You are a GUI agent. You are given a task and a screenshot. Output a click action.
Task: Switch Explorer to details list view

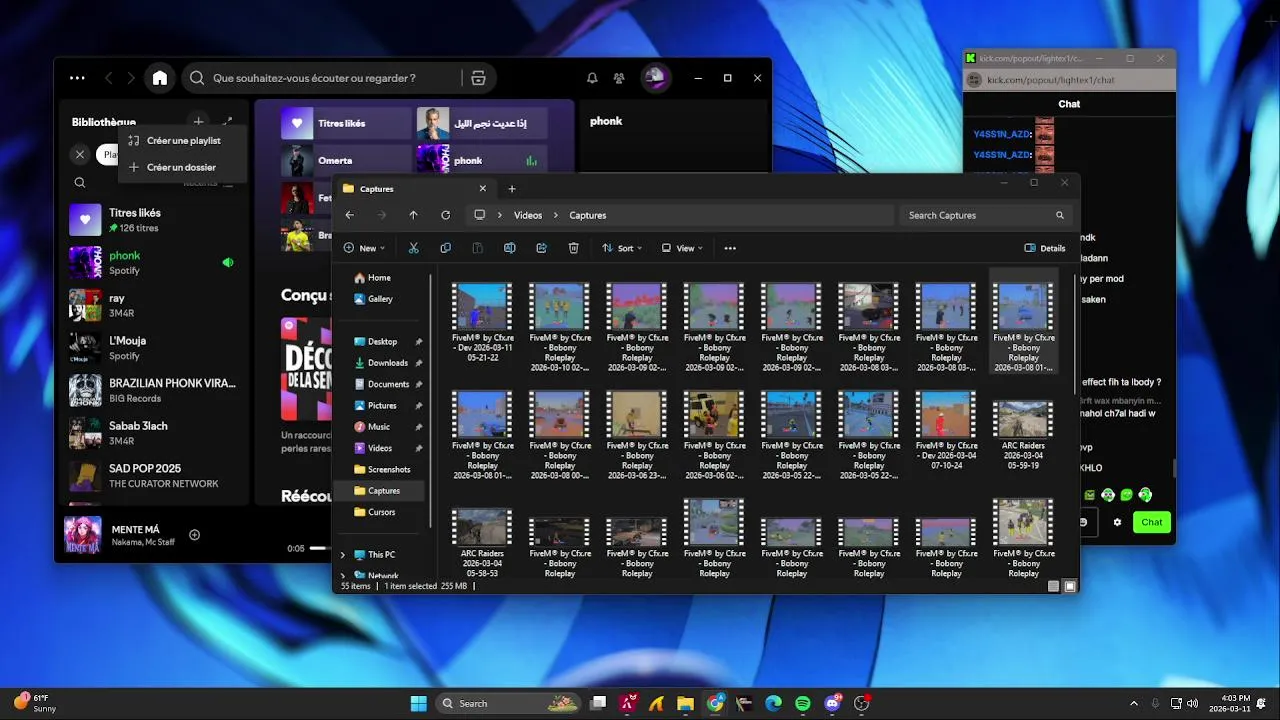(x=1053, y=586)
